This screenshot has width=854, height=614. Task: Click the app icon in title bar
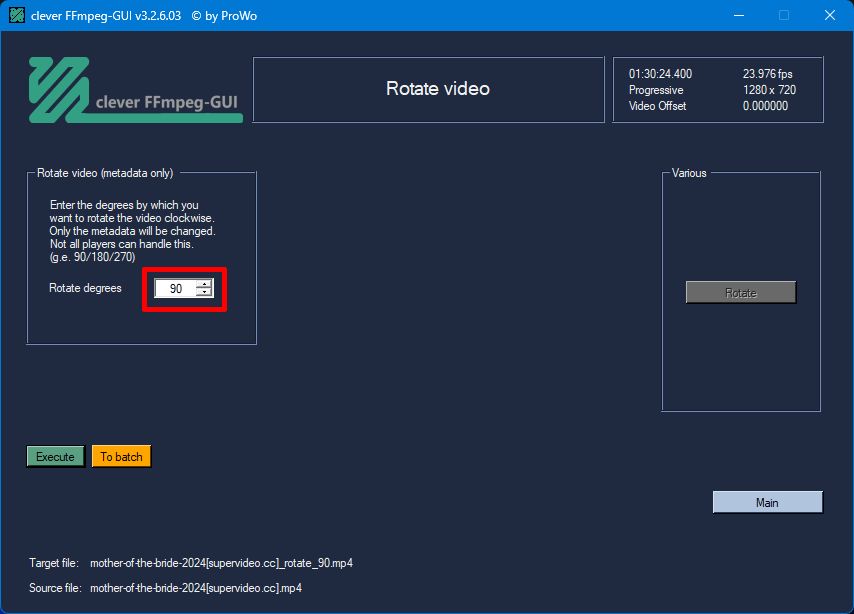[17, 15]
